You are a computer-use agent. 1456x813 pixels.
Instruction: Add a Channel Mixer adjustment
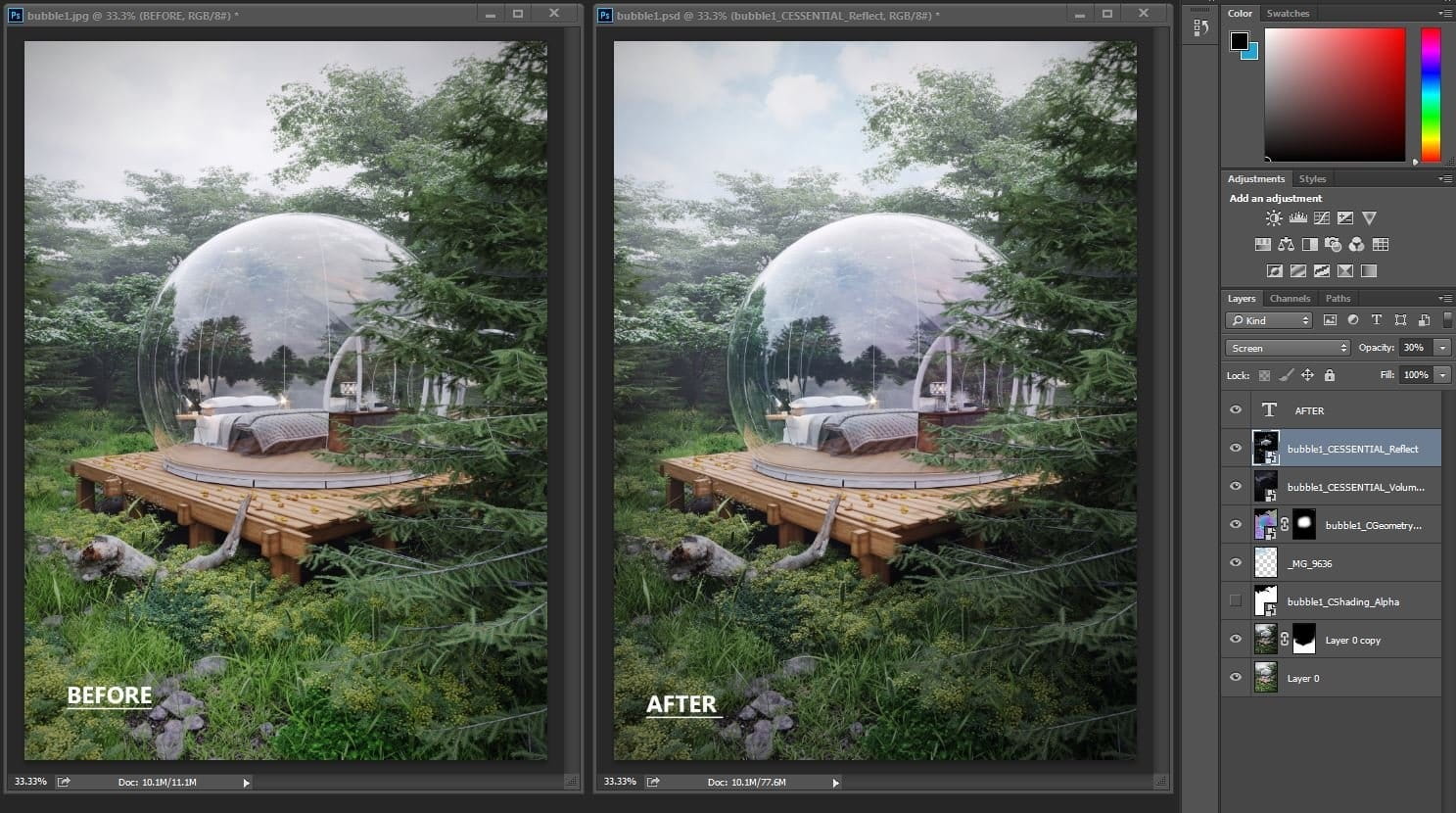click(x=1357, y=245)
